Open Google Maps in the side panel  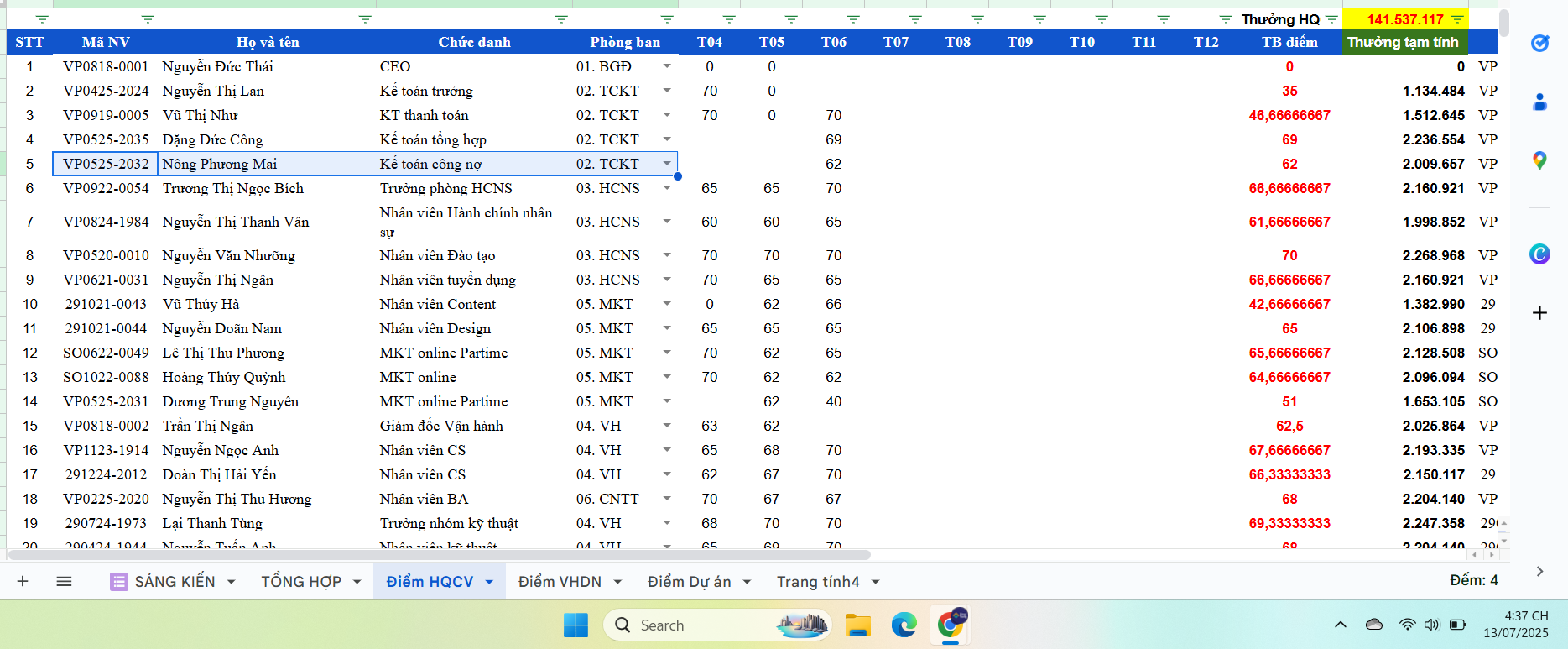tap(1539, 161)
